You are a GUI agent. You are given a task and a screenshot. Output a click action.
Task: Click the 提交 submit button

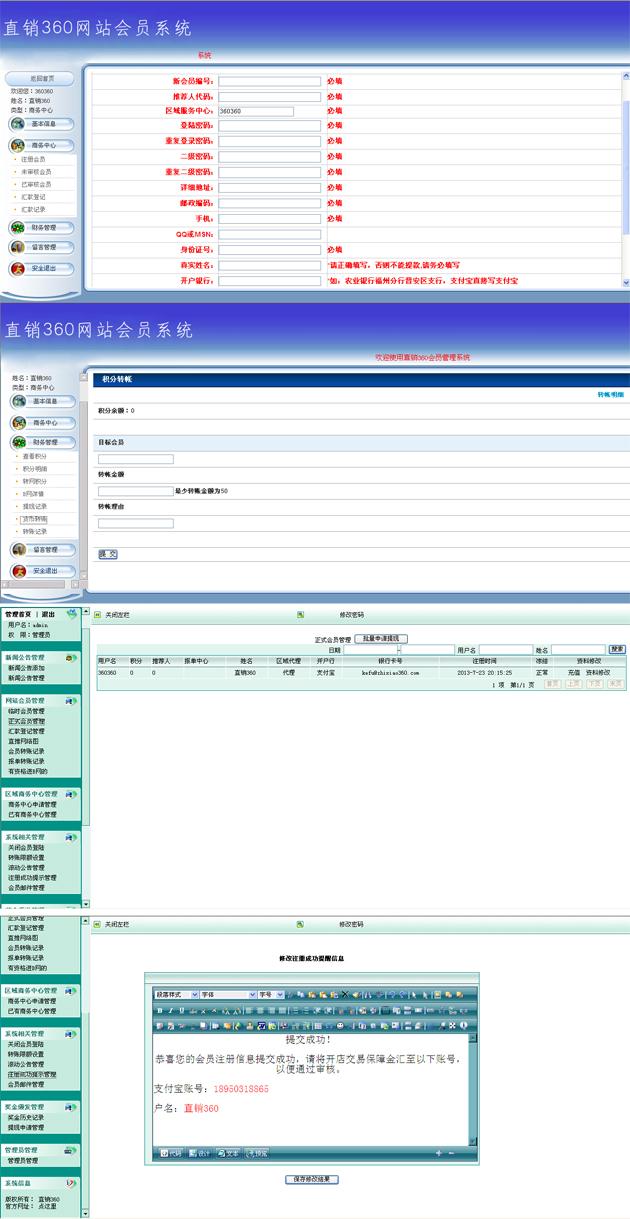tap(107, 554)
